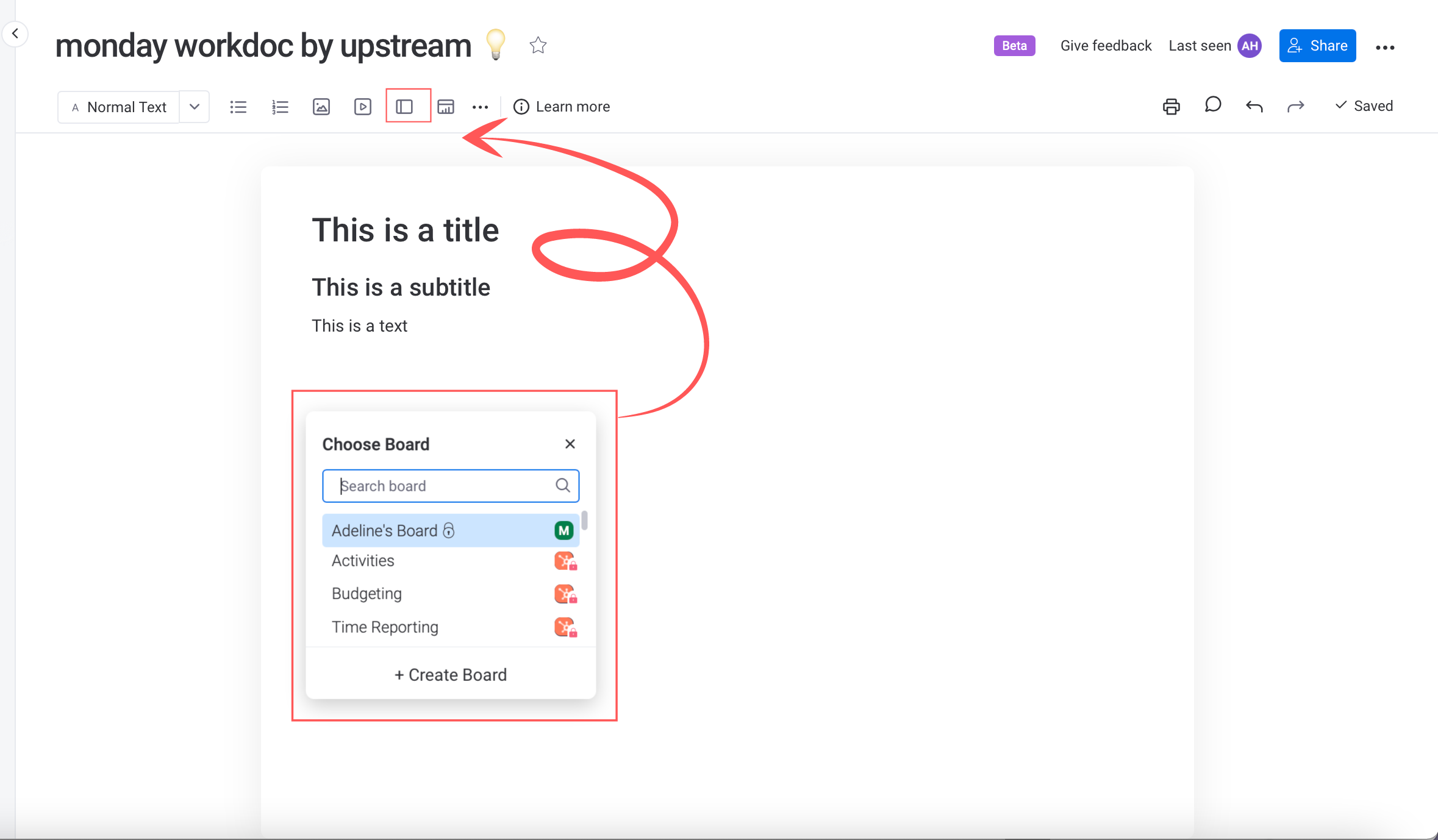Open the print option
The image size is (1438, 840).
tap(1171, 106)
